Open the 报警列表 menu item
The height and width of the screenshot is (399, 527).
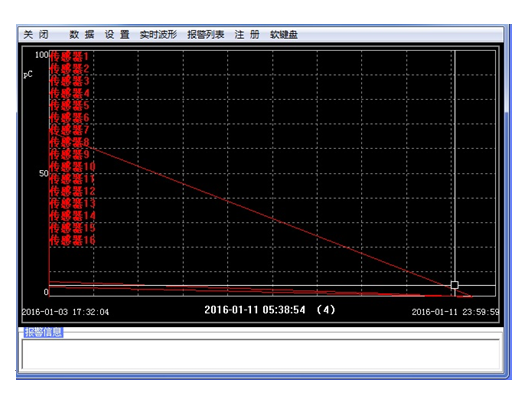point(206,34)
